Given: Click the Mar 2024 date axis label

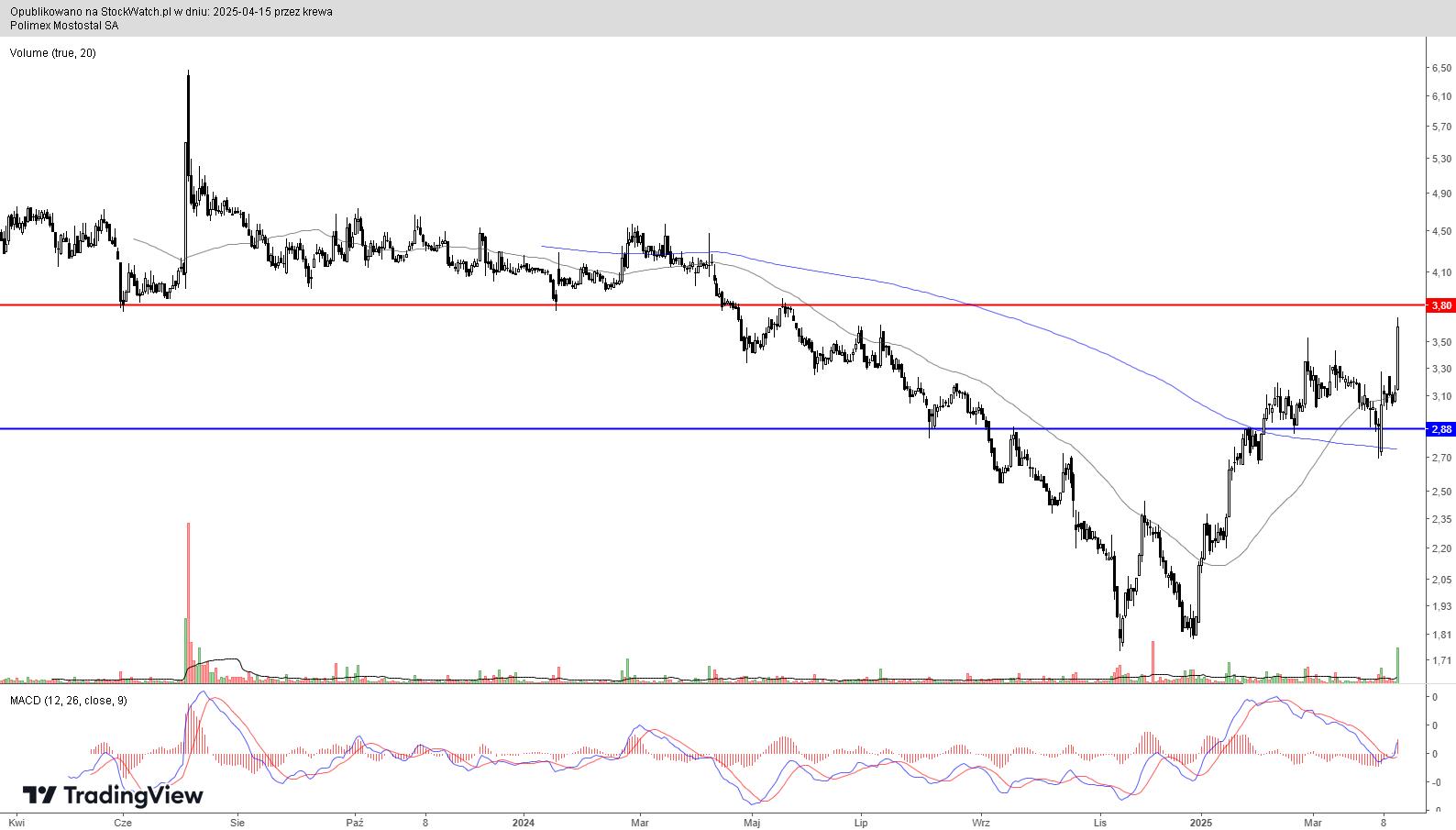Looking at the screenshot, I should [640, 823].
